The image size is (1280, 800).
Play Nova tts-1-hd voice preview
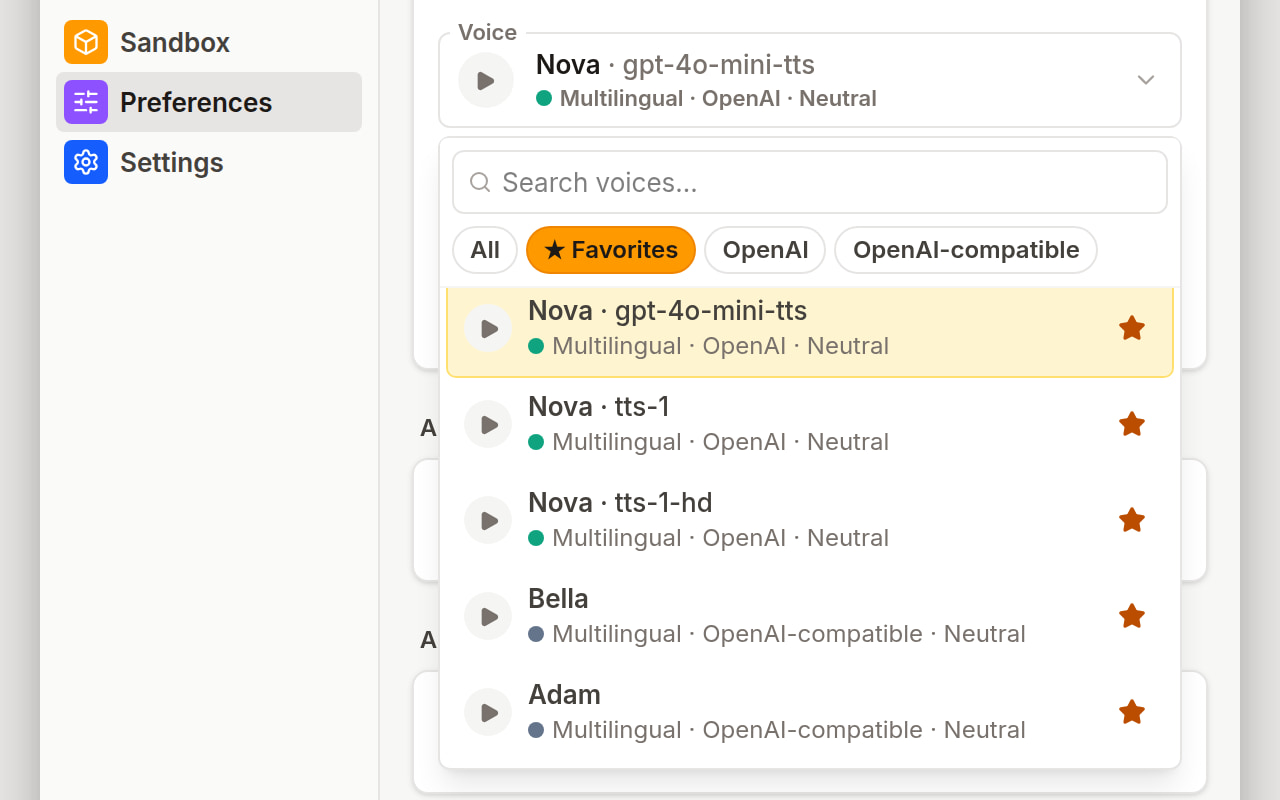488,520
